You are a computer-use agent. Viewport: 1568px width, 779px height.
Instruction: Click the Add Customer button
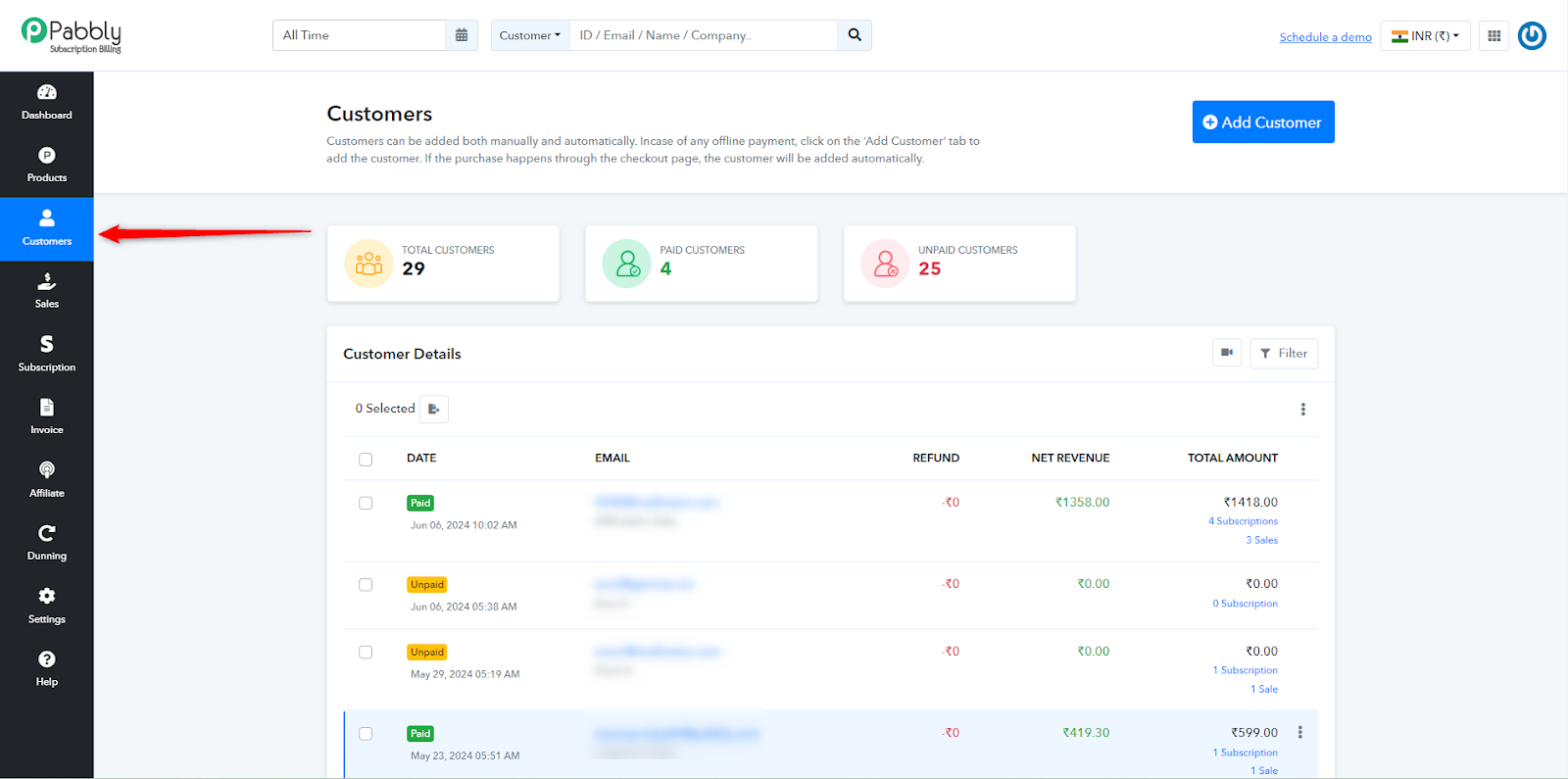[1263, 122]
